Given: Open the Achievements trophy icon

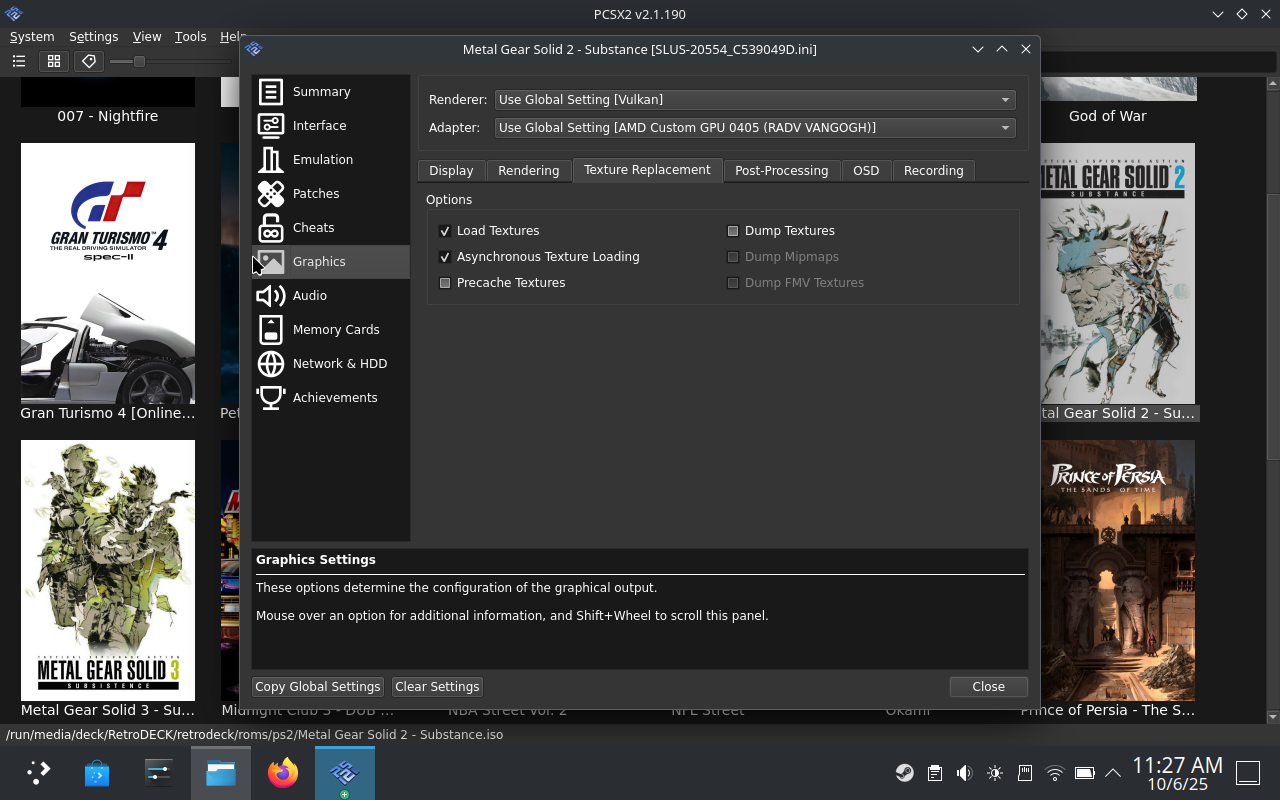Looking at the screenshot, I should point(271,398).
